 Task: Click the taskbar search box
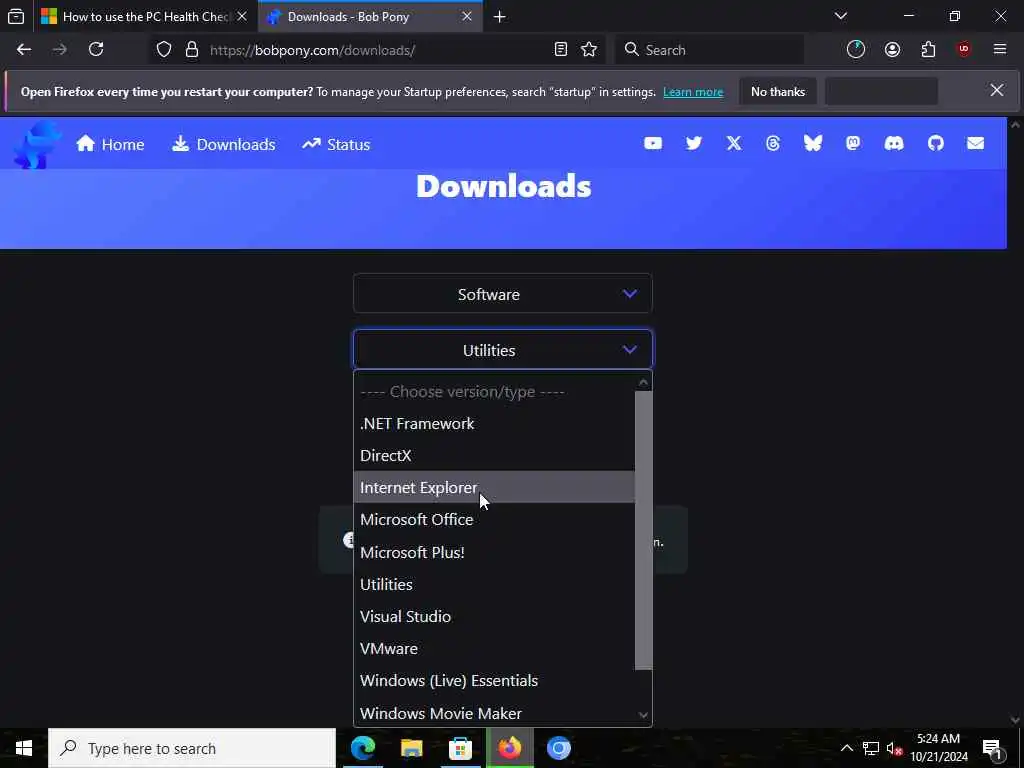click(x=192, y=748)
